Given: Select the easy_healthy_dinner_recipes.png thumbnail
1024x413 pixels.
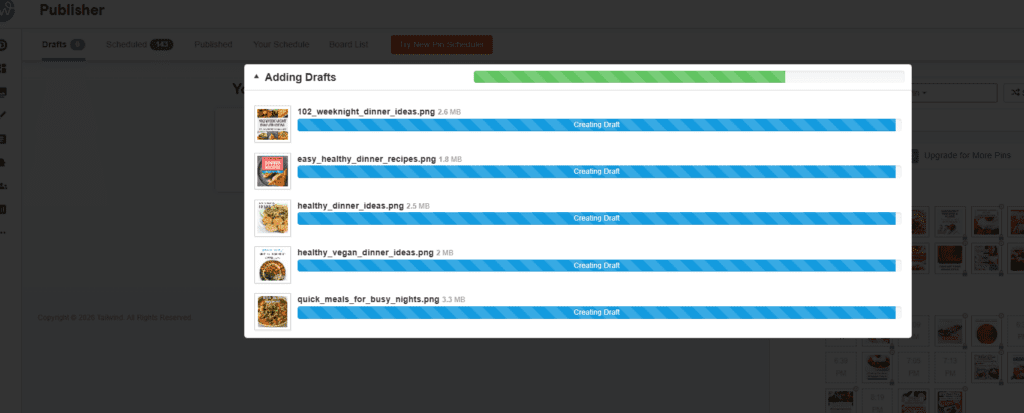Looking at the screenshot, I should pyautogui.click(x=272, y=171).
